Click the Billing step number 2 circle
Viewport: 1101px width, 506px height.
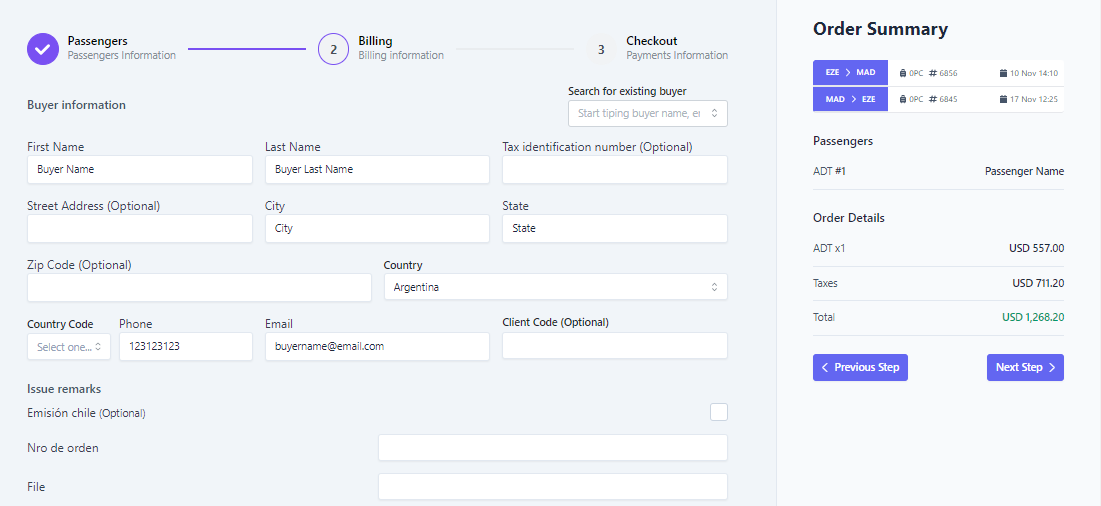coord(333,48)
